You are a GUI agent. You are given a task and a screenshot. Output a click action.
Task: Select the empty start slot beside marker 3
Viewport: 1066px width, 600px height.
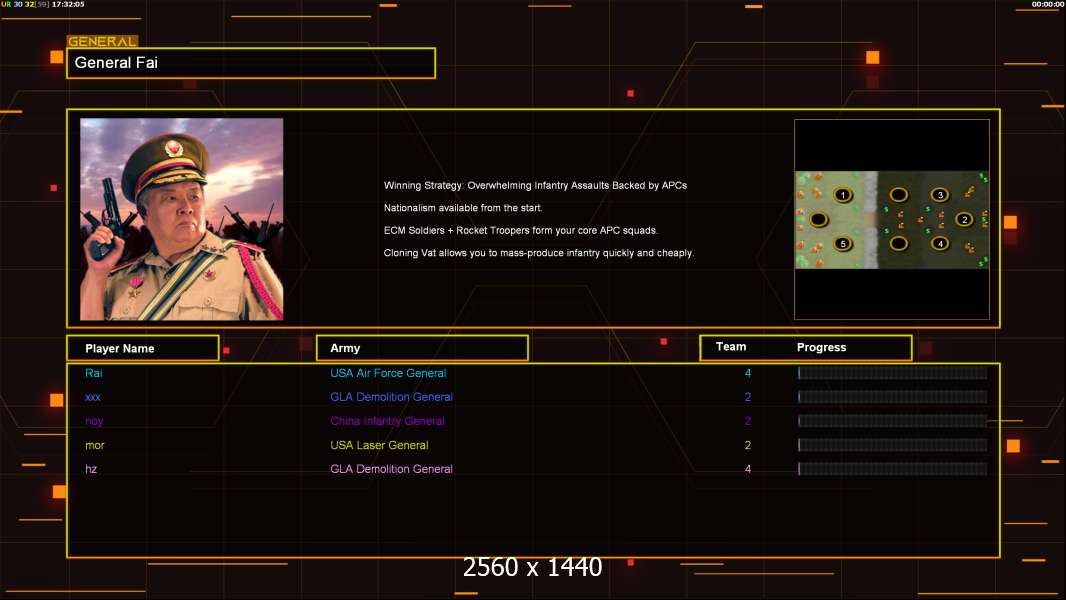(899, 195)
